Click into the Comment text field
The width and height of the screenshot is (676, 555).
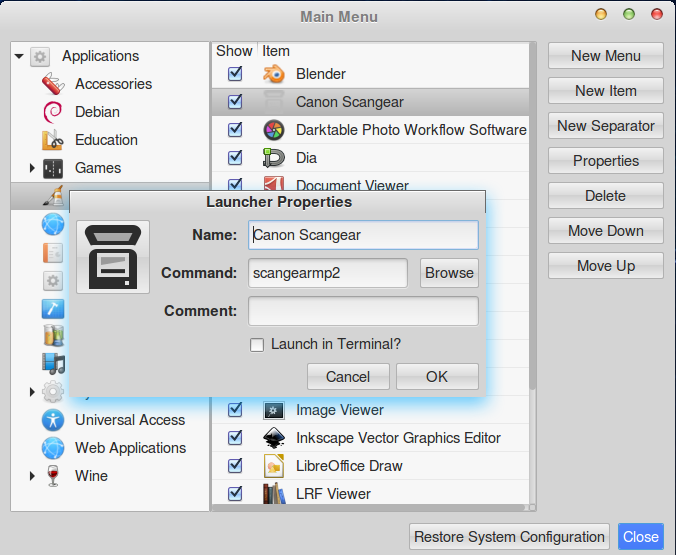[363, 311]
